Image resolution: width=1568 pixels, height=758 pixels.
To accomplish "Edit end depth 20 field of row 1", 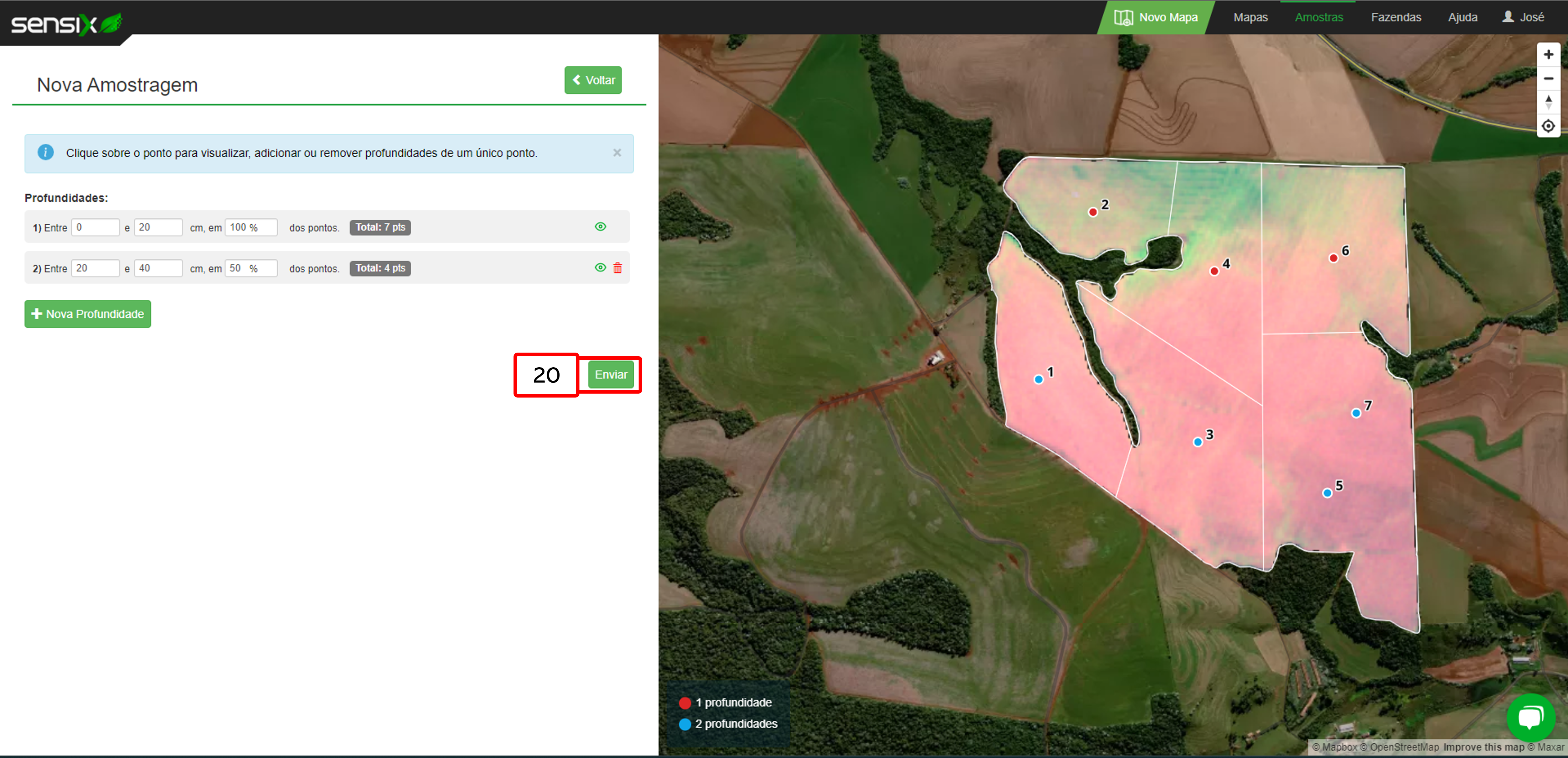I will point(158,227).
